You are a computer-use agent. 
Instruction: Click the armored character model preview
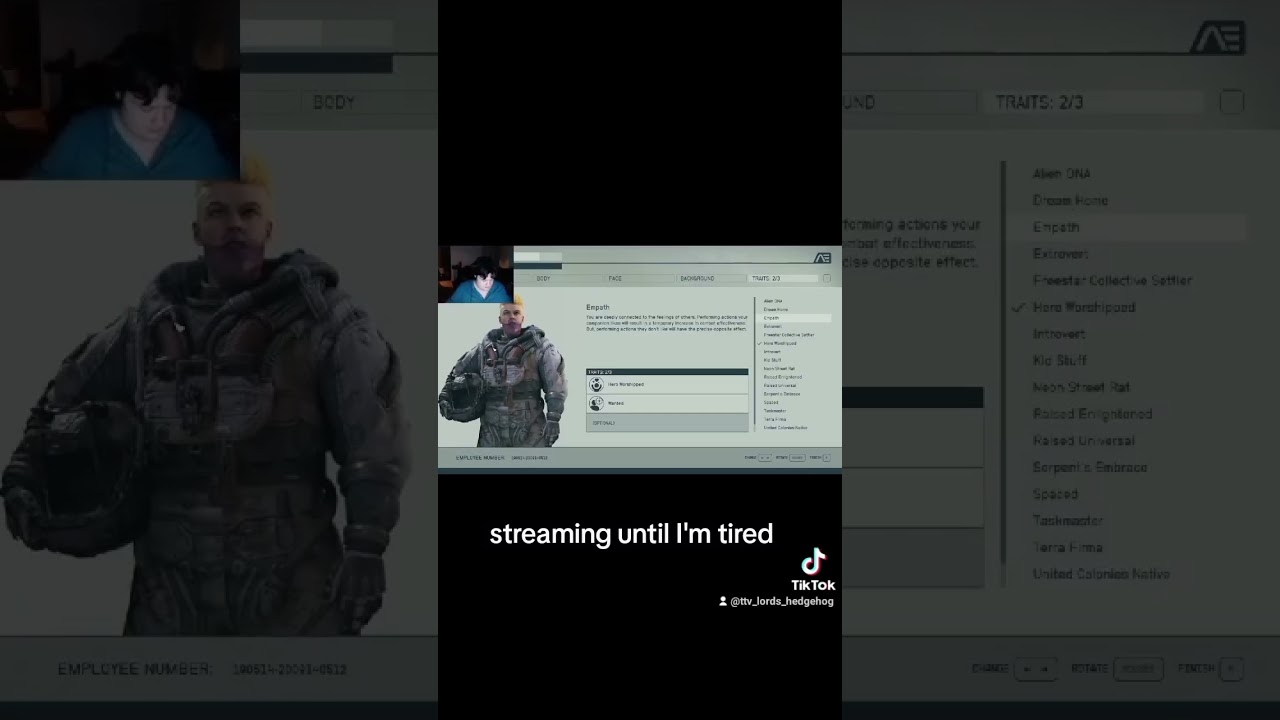(x=502, y=372)
